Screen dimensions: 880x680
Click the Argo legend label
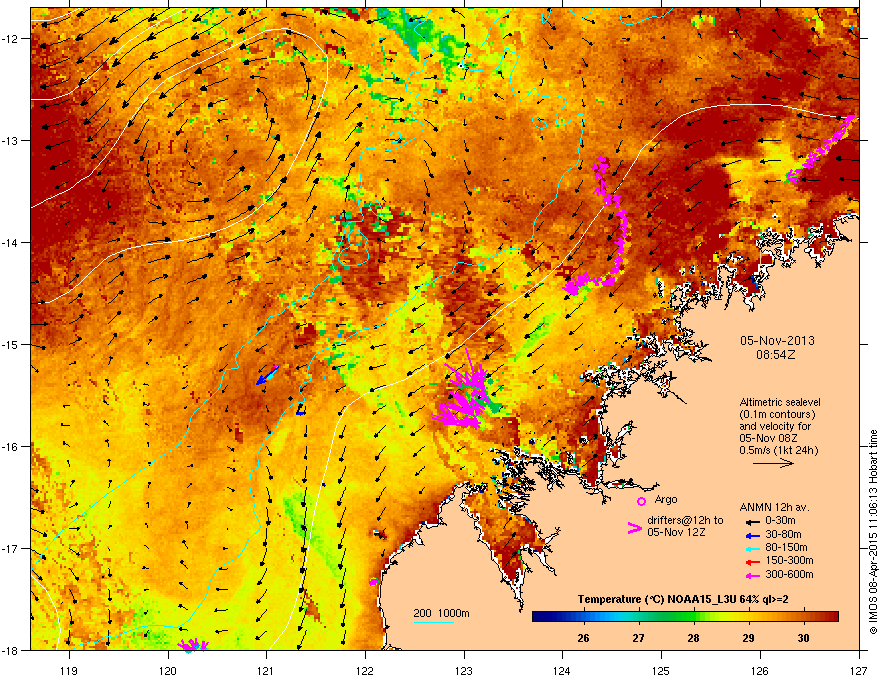tap(666, 499)
